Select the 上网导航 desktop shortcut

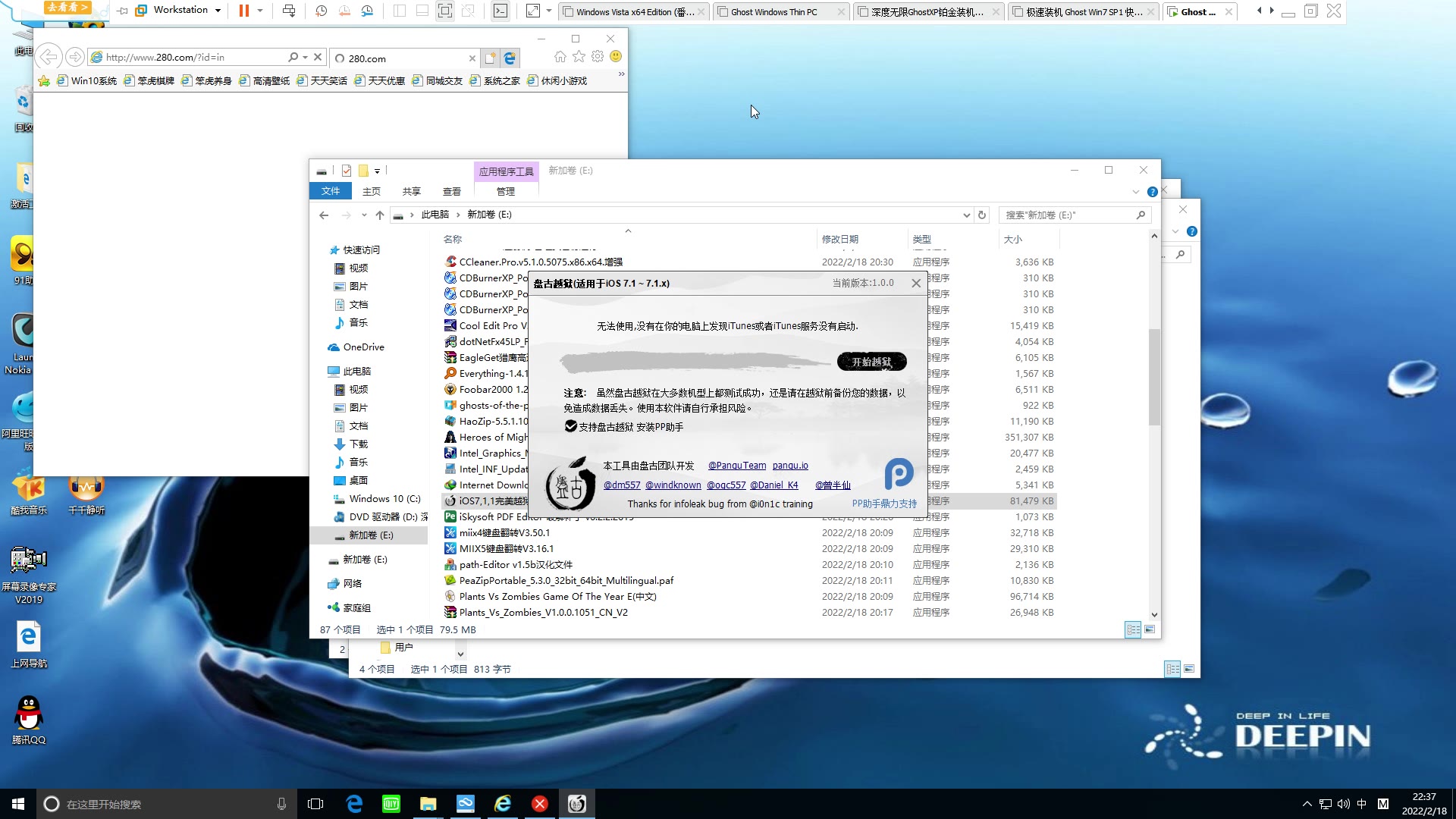tap(29, 645)
